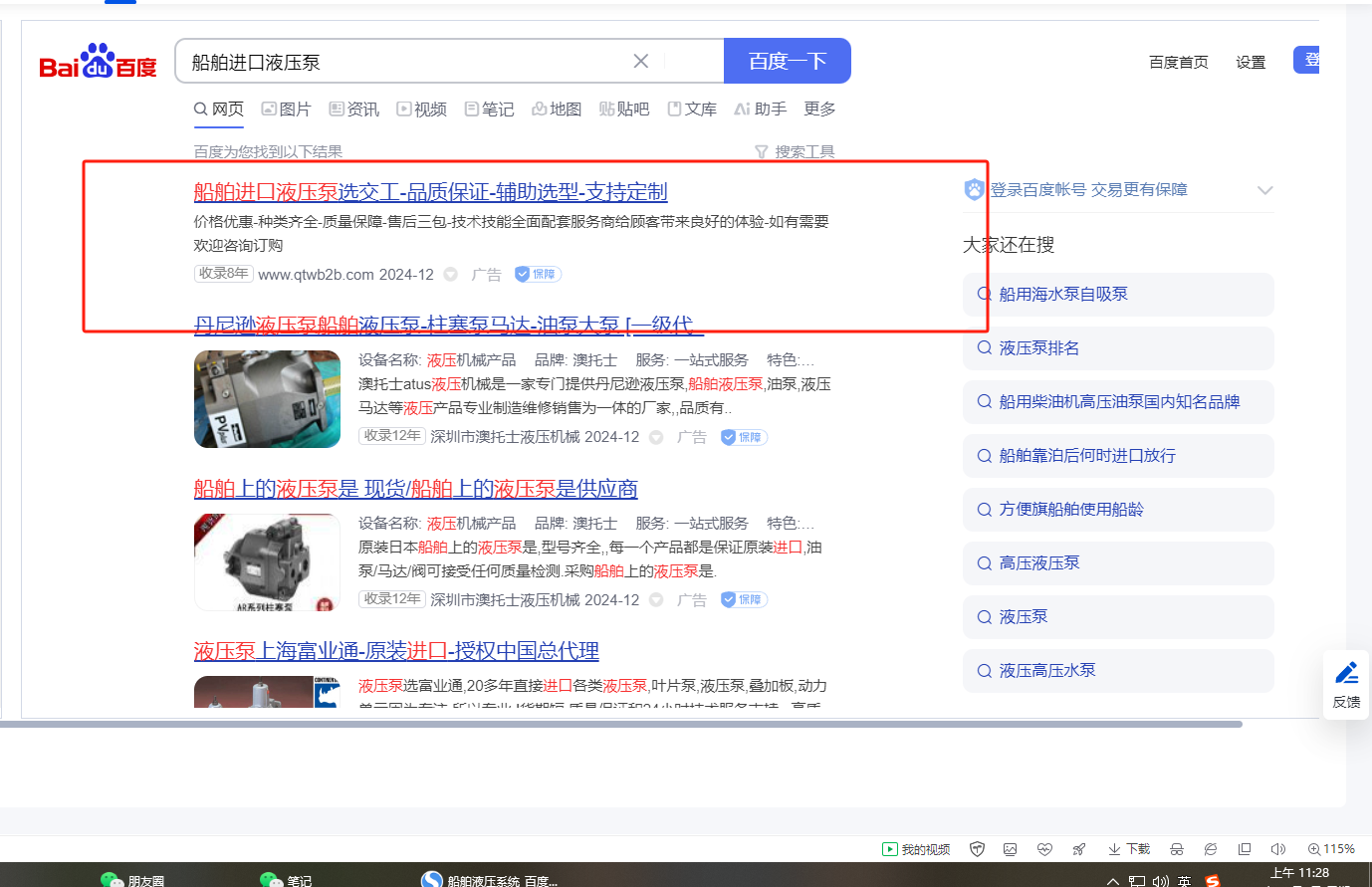This screenshot has height=887, width=1372.
Task: Expand arrow beside second 深圳市澳托士液压机械 result
Action: (x=656, y=599)
